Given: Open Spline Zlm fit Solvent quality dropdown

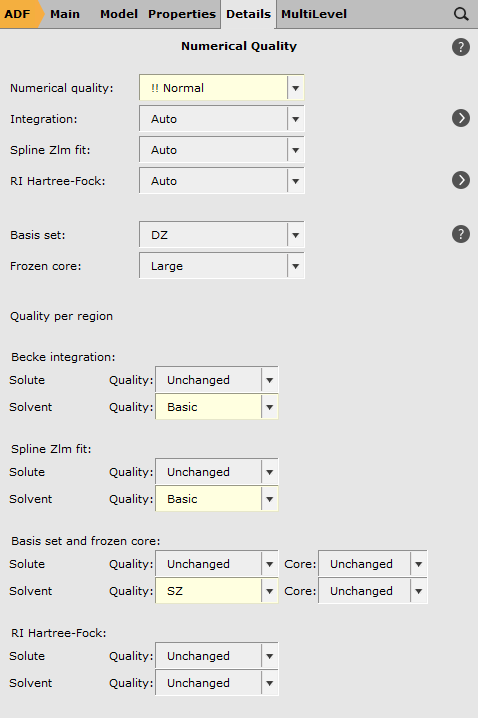Looking at the screenshot, I should point(217,499).
